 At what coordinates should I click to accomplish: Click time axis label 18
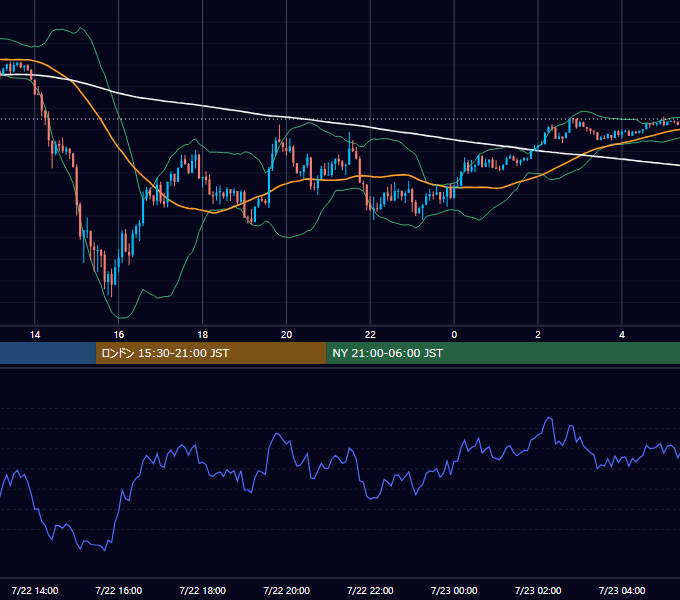click(203, 335)
